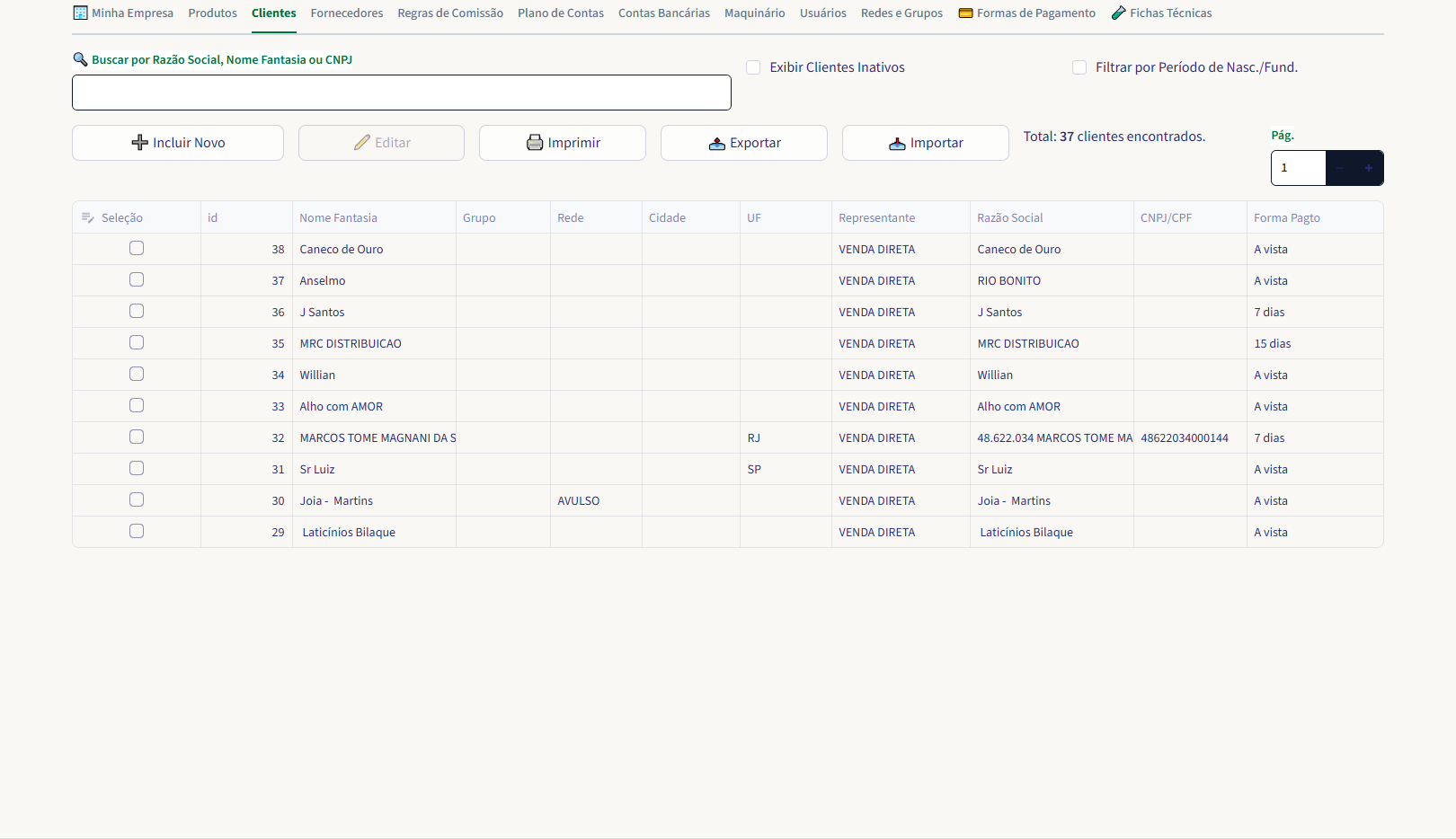Enable Exibir Clientes Inativos checkbox
The width and height of the screenshot is (1456, 839).
click(753, 67)
